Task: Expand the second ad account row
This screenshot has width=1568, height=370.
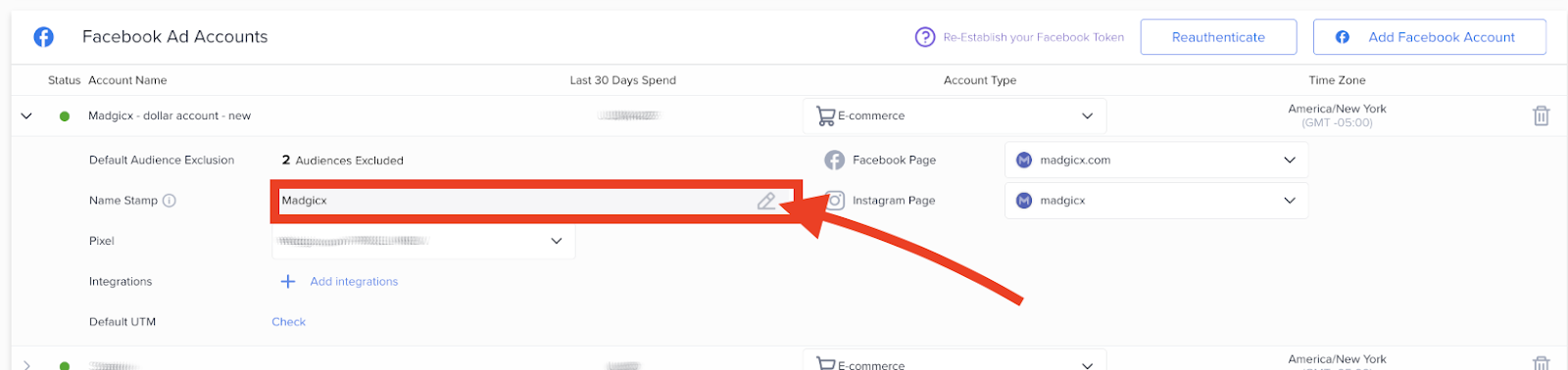Action: coord(26,365)
